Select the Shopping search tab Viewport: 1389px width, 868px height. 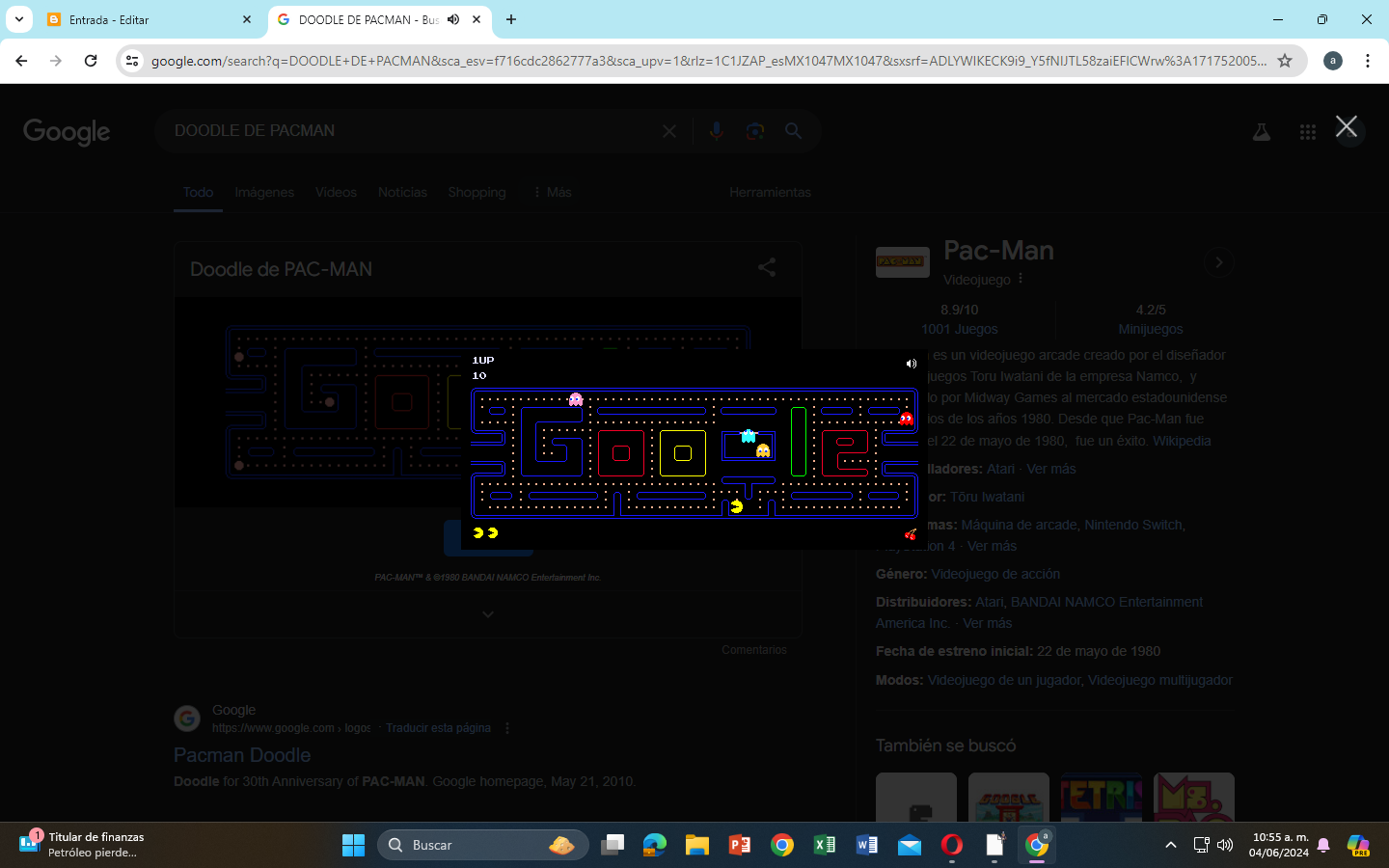[477, 192]
